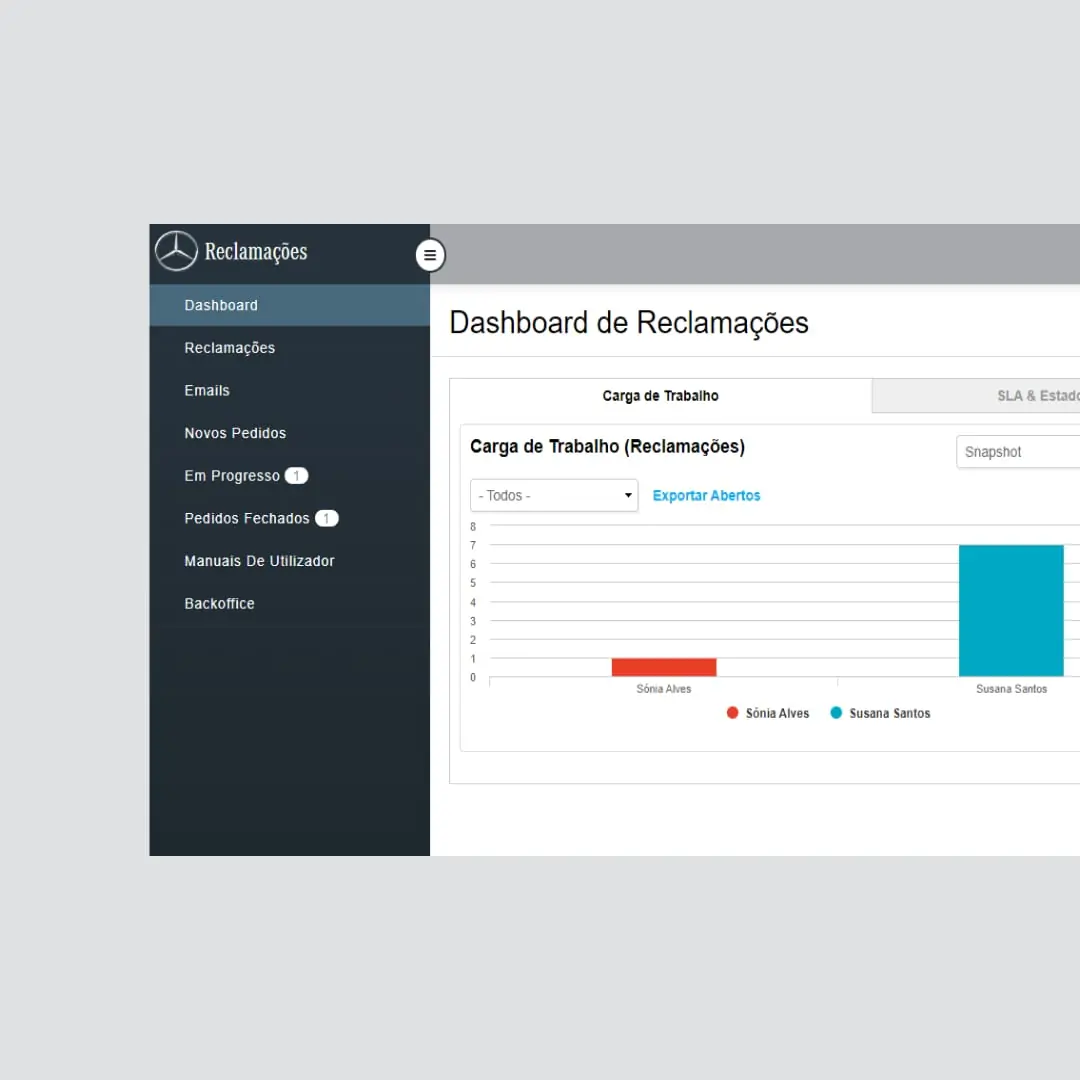Open the Reclamações sidebar item
The height and width of the screenshot is (1080, 1080).
[229, 347]
